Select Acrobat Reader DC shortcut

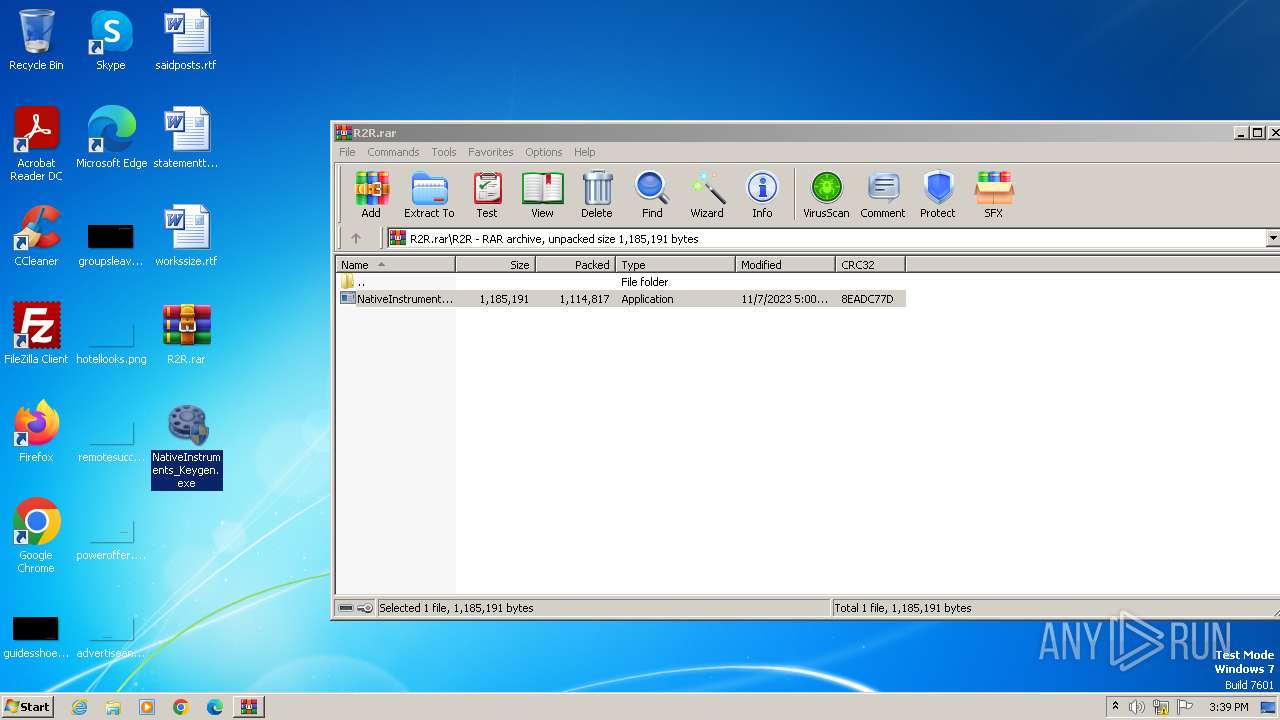(x=36, y=144)
